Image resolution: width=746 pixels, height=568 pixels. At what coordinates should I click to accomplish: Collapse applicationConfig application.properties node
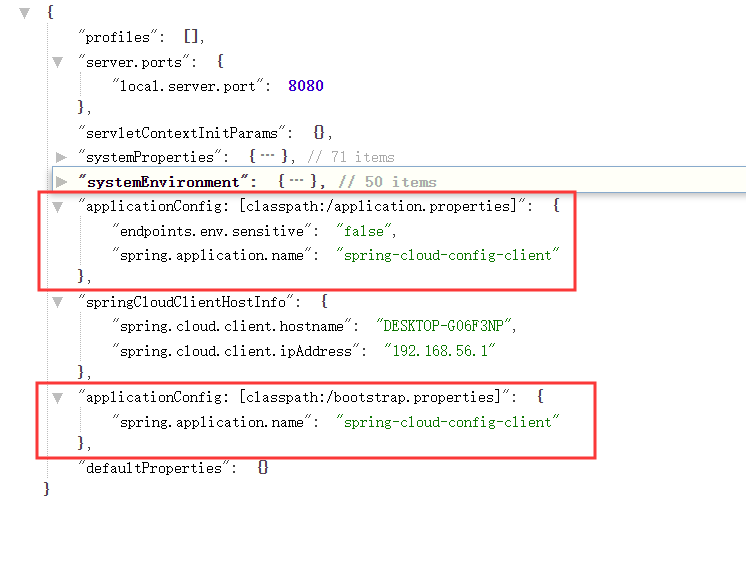point(58,207)
